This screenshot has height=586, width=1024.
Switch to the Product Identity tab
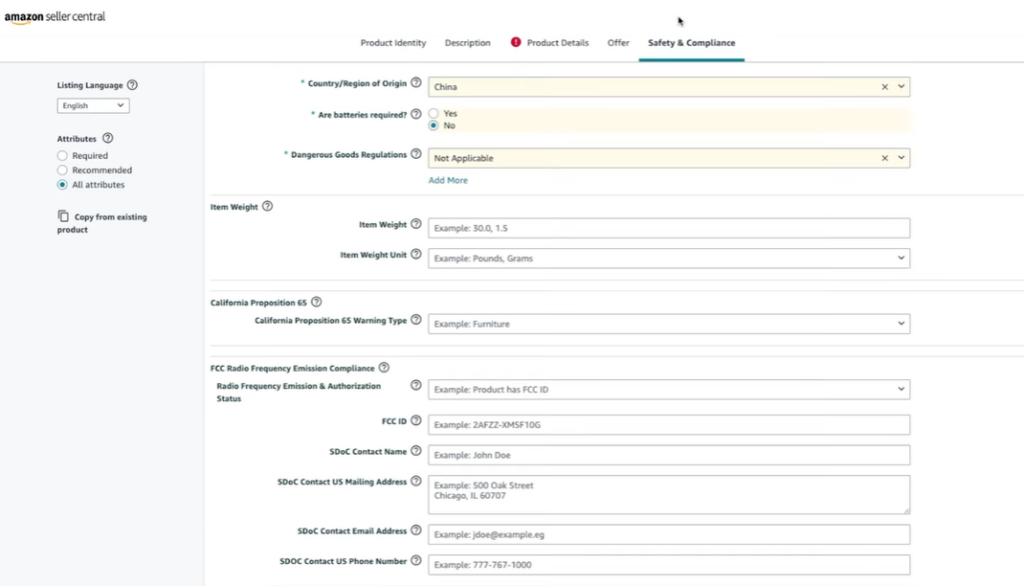coord(393,42)
